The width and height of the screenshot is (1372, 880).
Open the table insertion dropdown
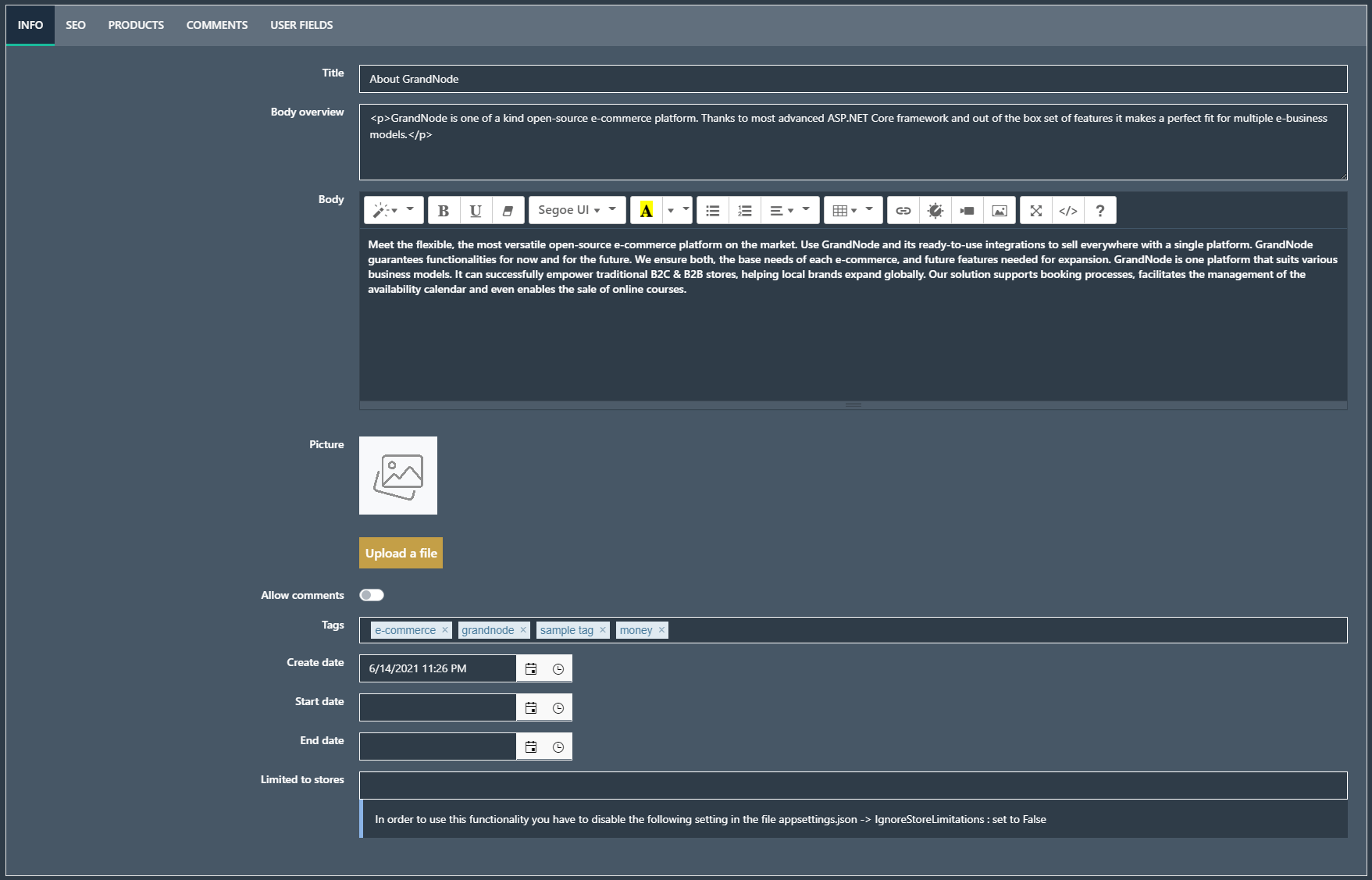click(x=853, y=210)
